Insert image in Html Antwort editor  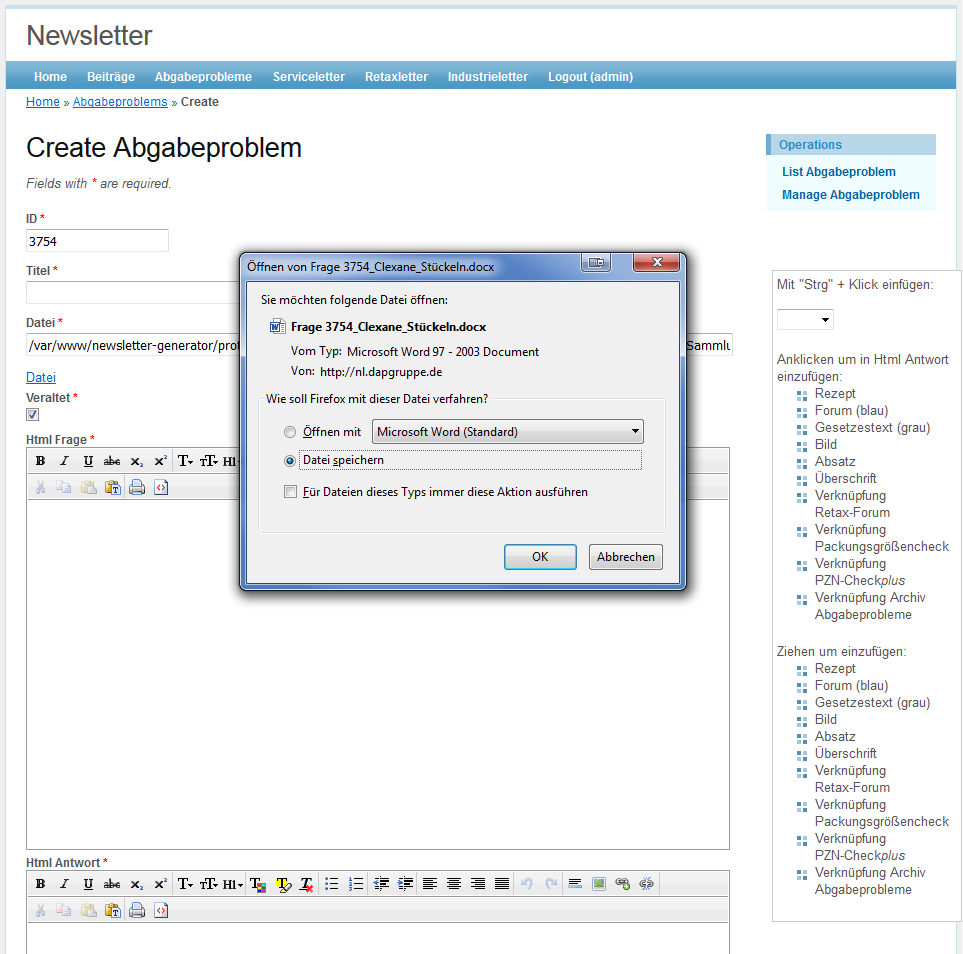(599, 884)
